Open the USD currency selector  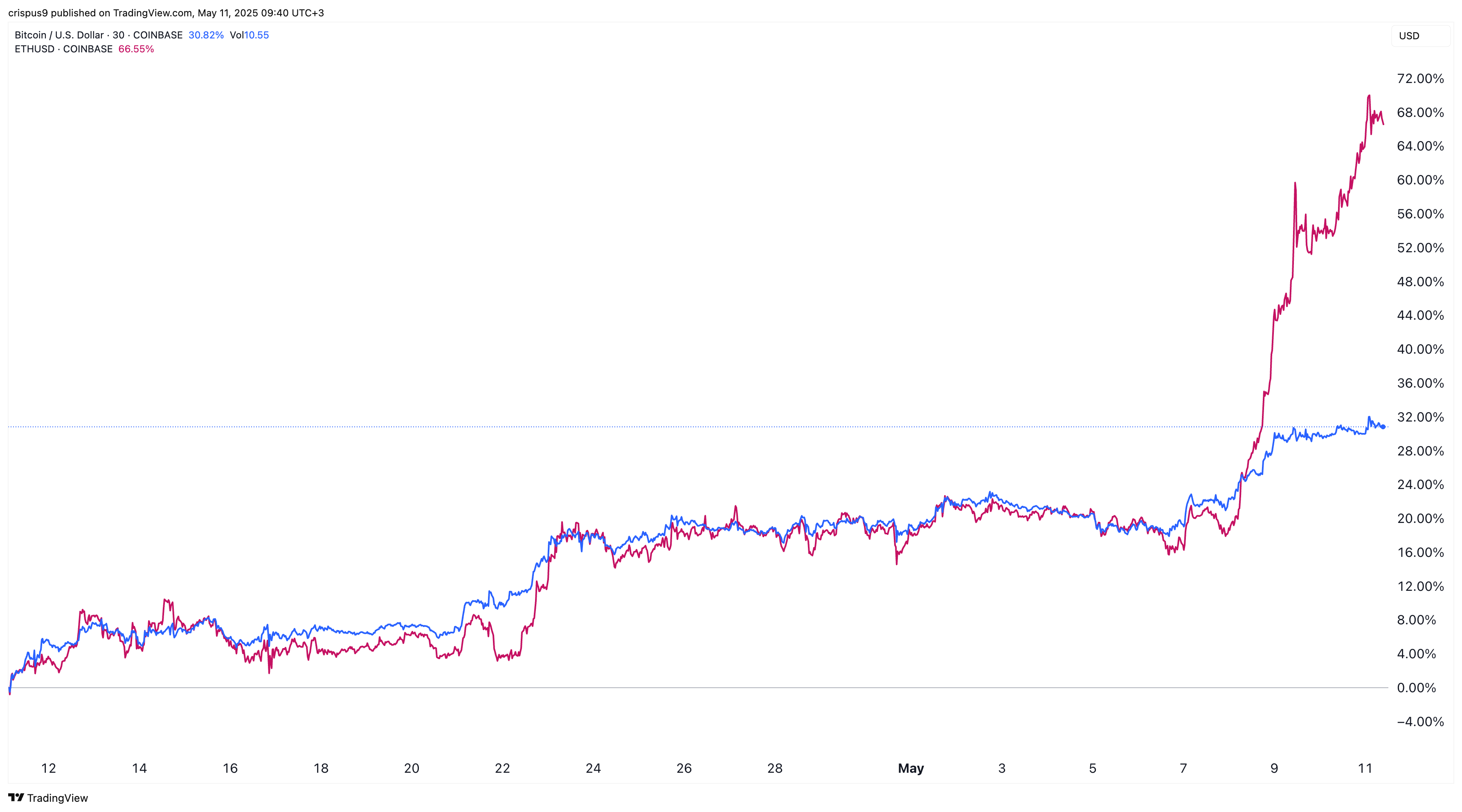tap(1420, 36)
